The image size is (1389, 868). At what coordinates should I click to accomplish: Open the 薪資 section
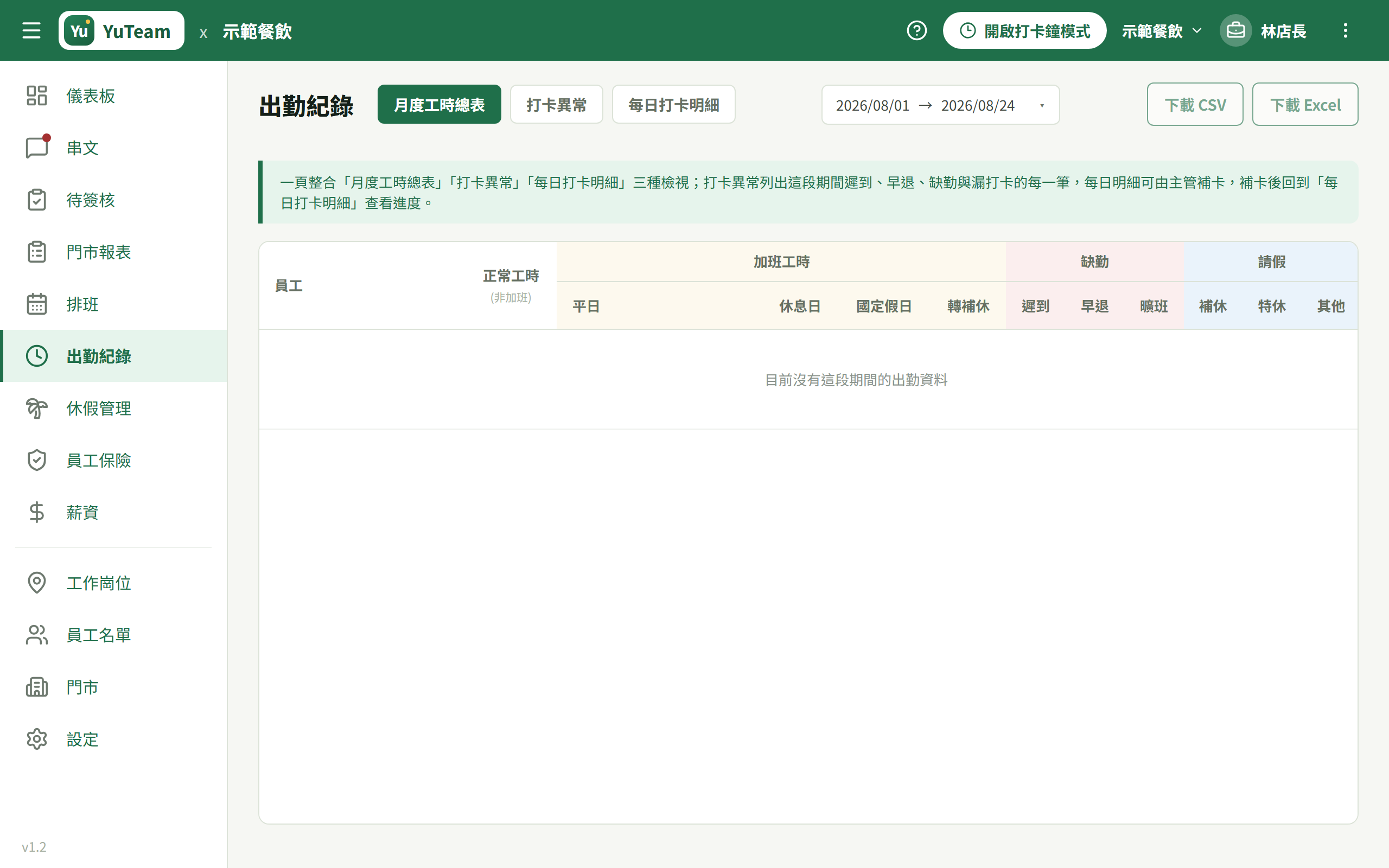(113, 512)
